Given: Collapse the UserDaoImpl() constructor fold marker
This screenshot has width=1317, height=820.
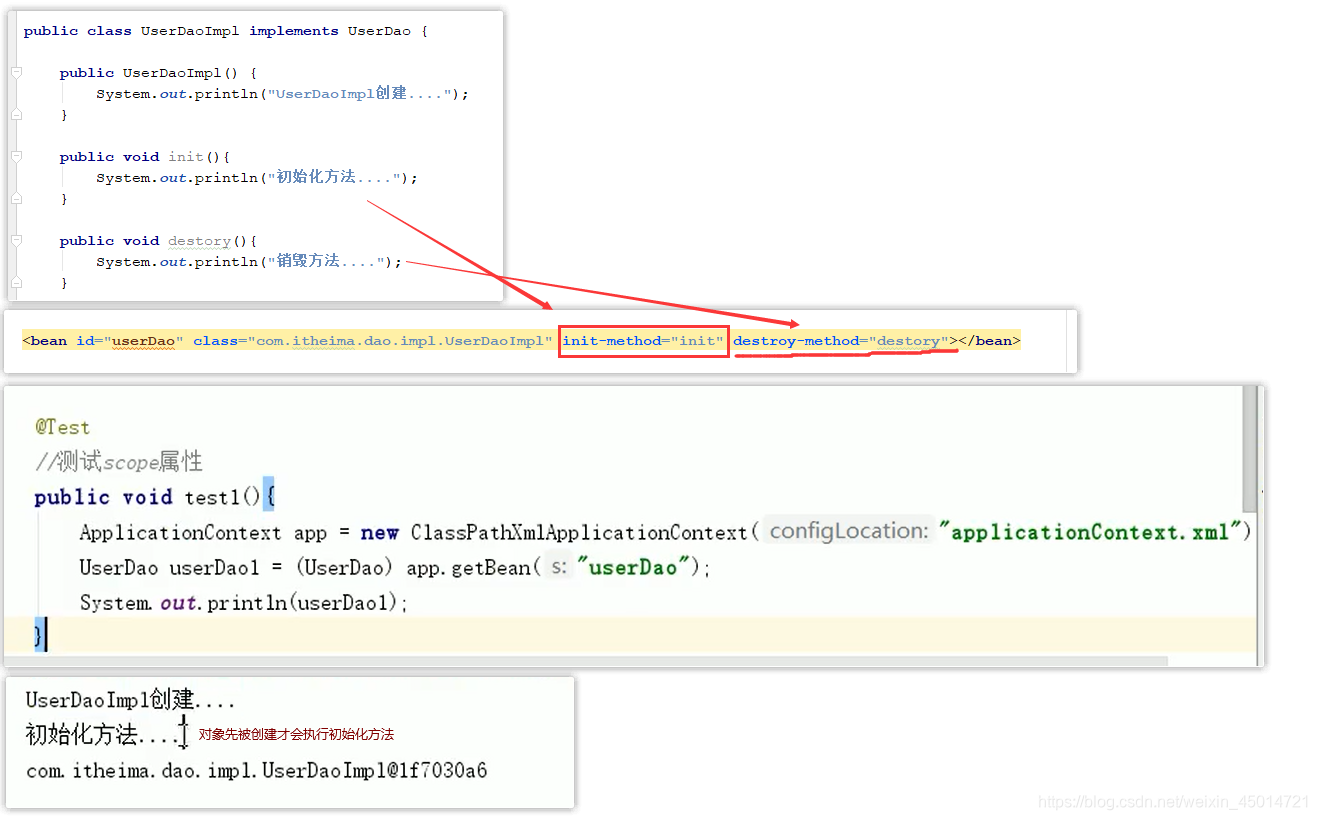Looking at the screenshot, I should click(x=15, y=73).
